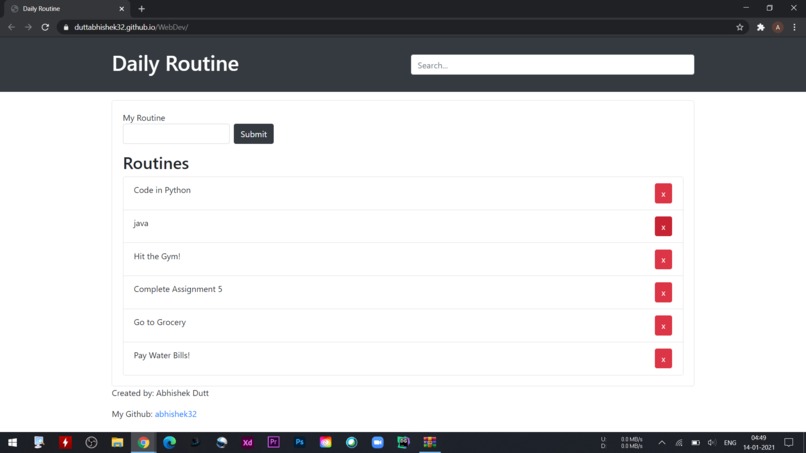Launch Adobe Photoshop from the taskbar
The height and width of the screenshot is (453, 806).
coord(300,442)
